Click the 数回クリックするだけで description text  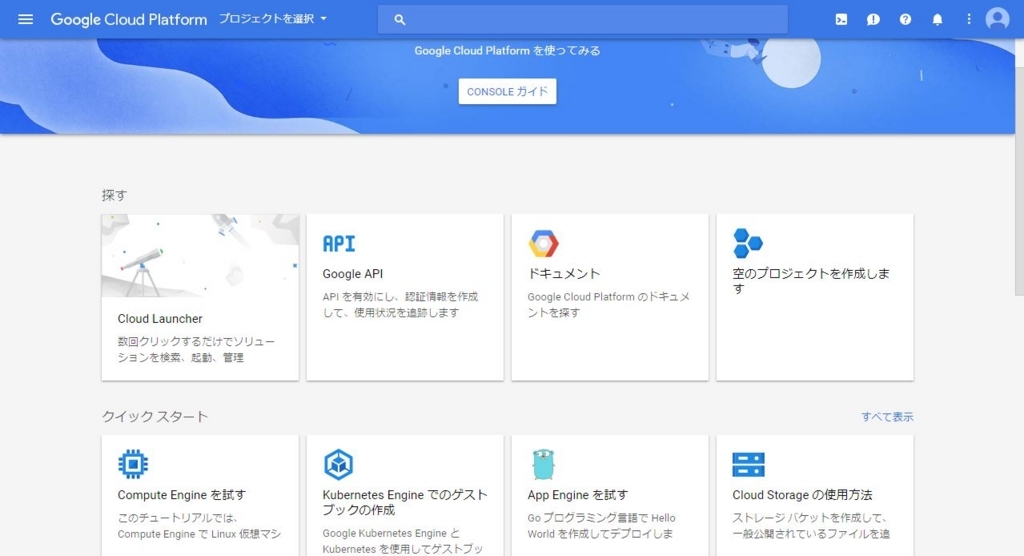[x=197, y=350]
